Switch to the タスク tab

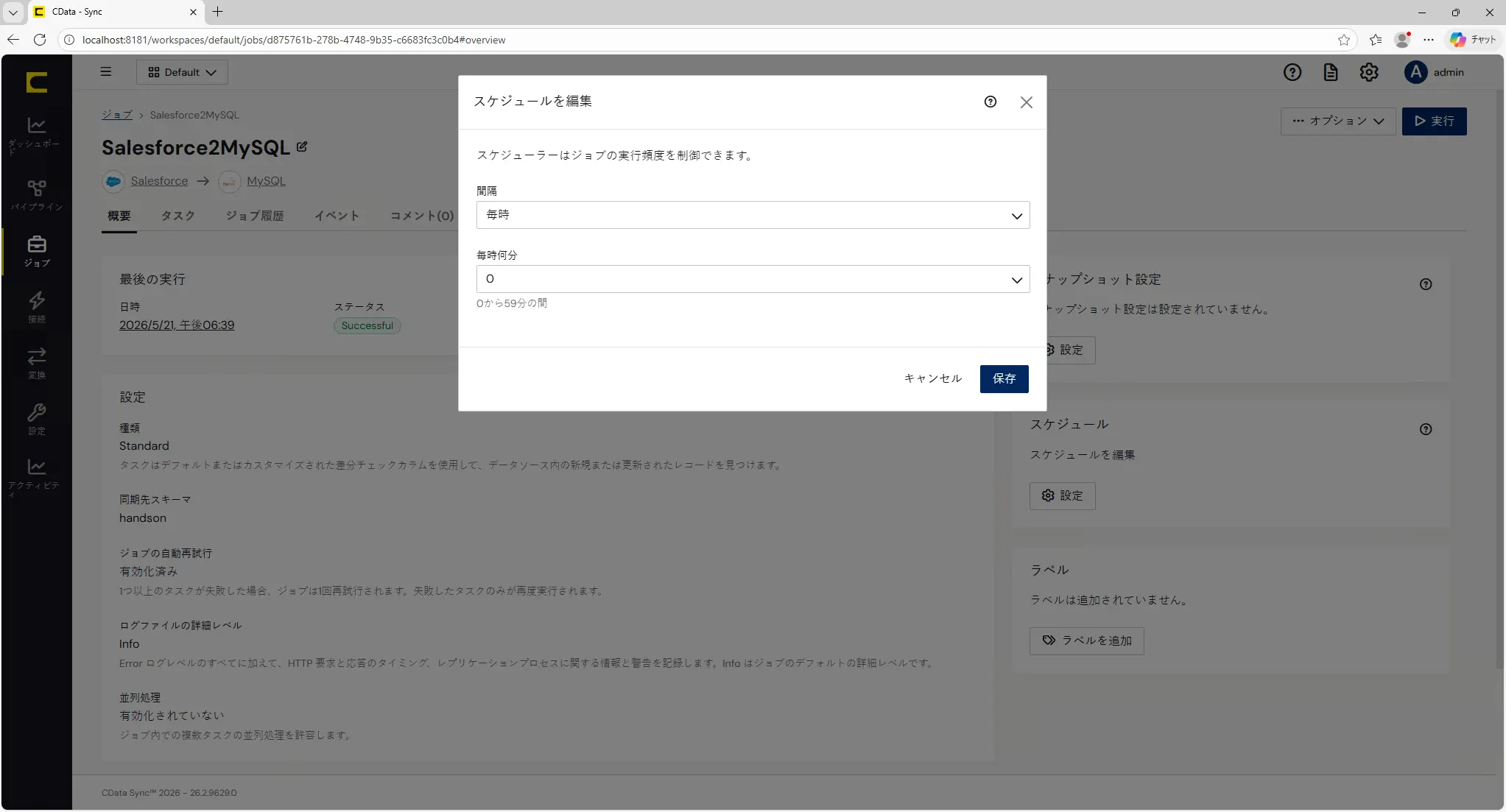[x=178, y=216]
